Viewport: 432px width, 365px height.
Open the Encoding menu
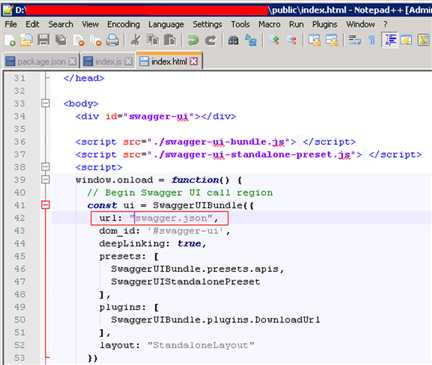coord(123,24)
